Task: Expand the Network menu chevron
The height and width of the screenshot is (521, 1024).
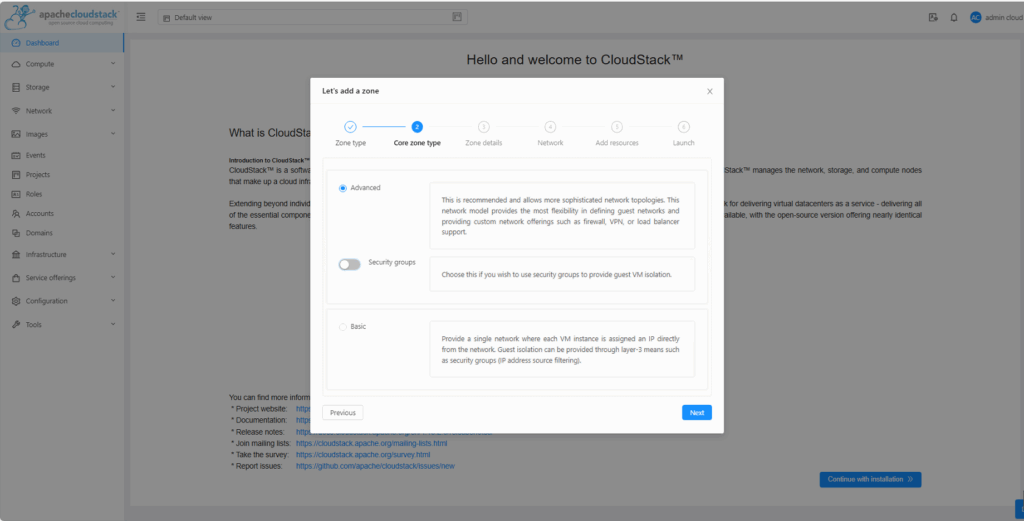Action: click(x=112, y=110)
